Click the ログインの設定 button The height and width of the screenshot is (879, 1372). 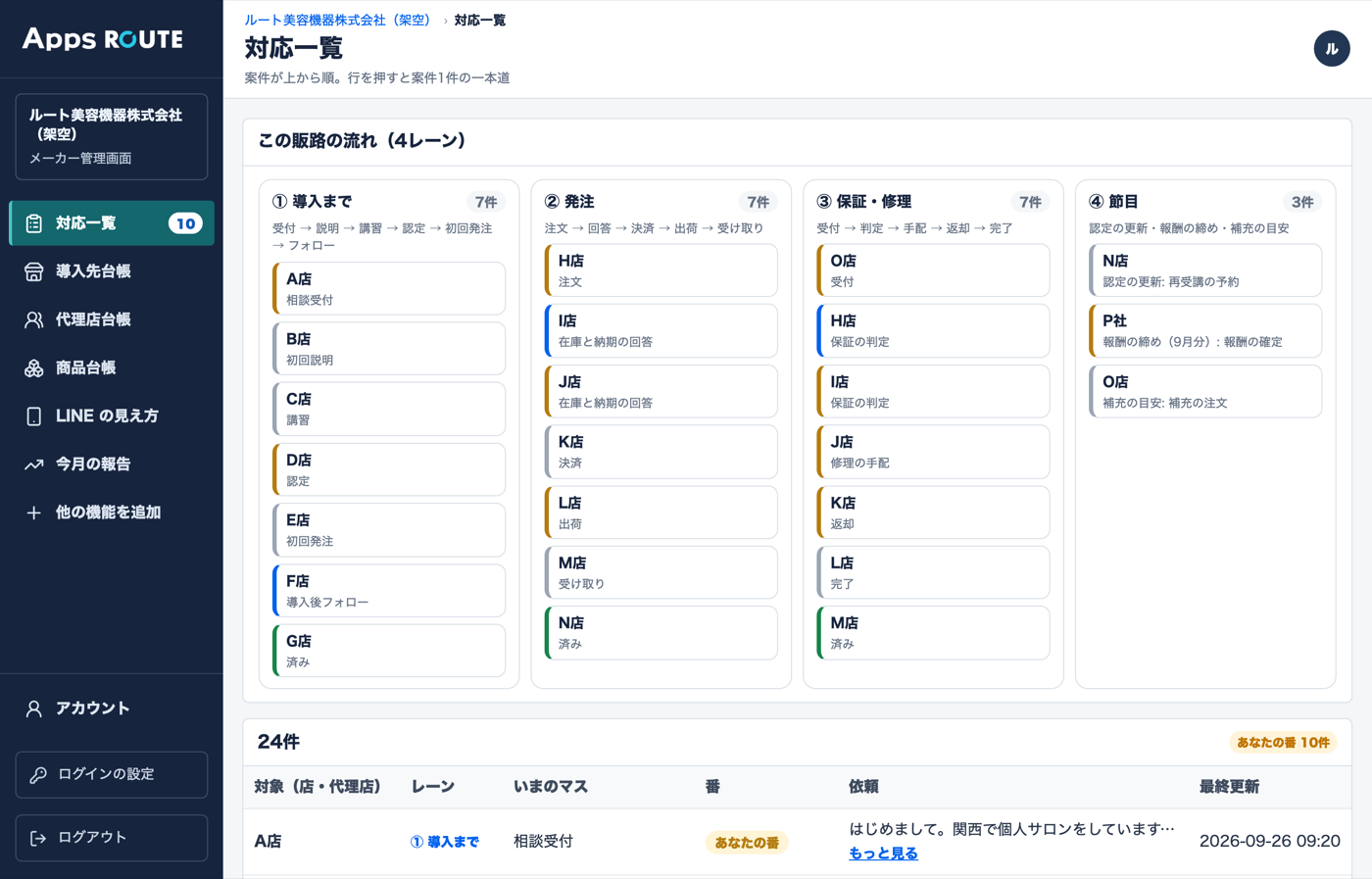(112, 774)
